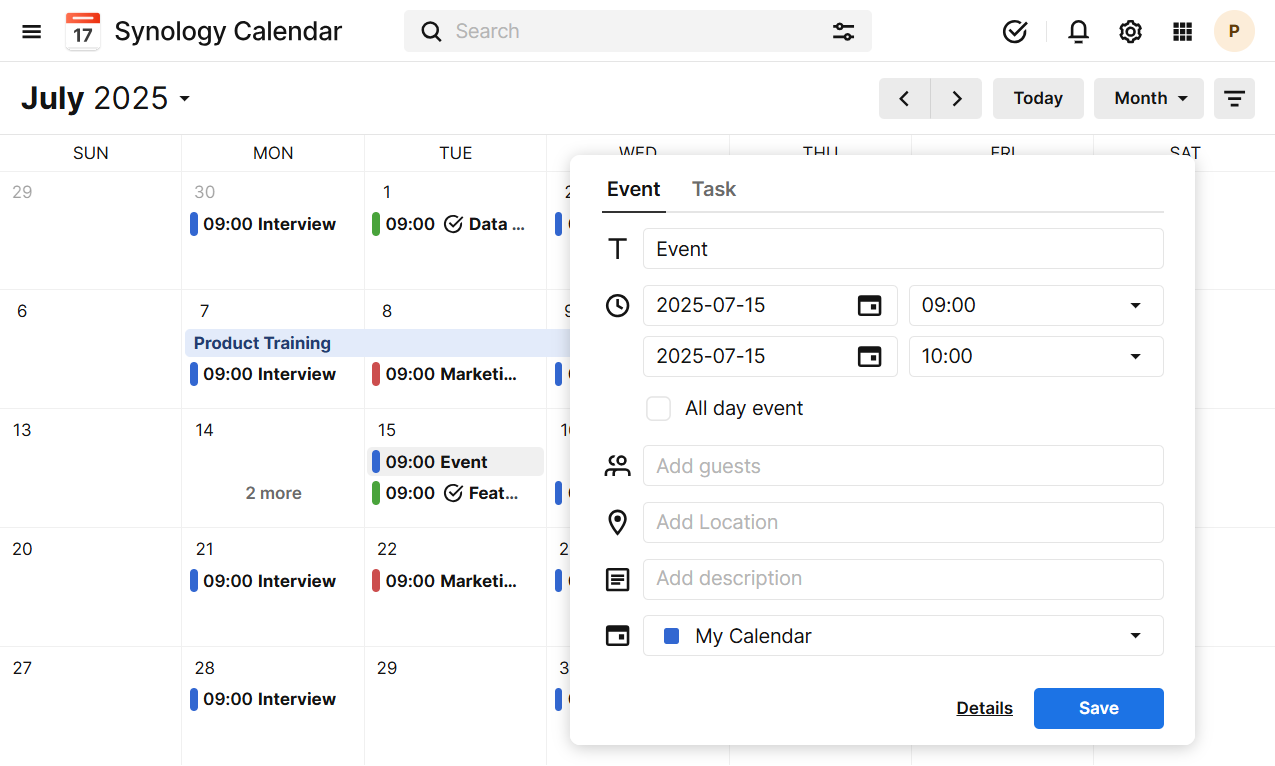The image size is (1275, 766).
Task: Enable the All day event checkbox
Action: [658, 409]
